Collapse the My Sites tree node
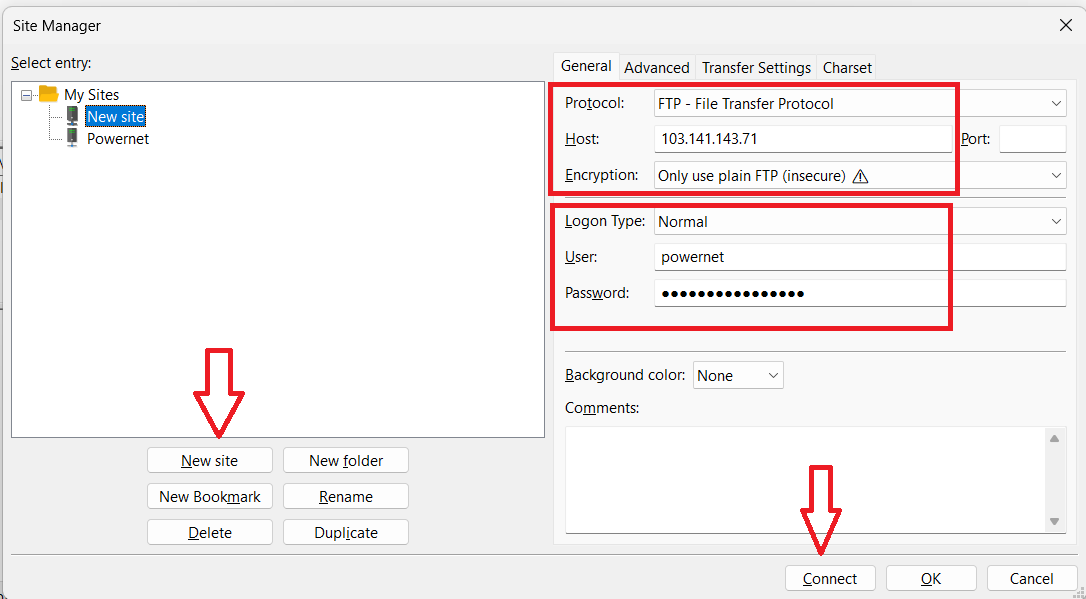 pyautogui.click(x=26, y=95)
